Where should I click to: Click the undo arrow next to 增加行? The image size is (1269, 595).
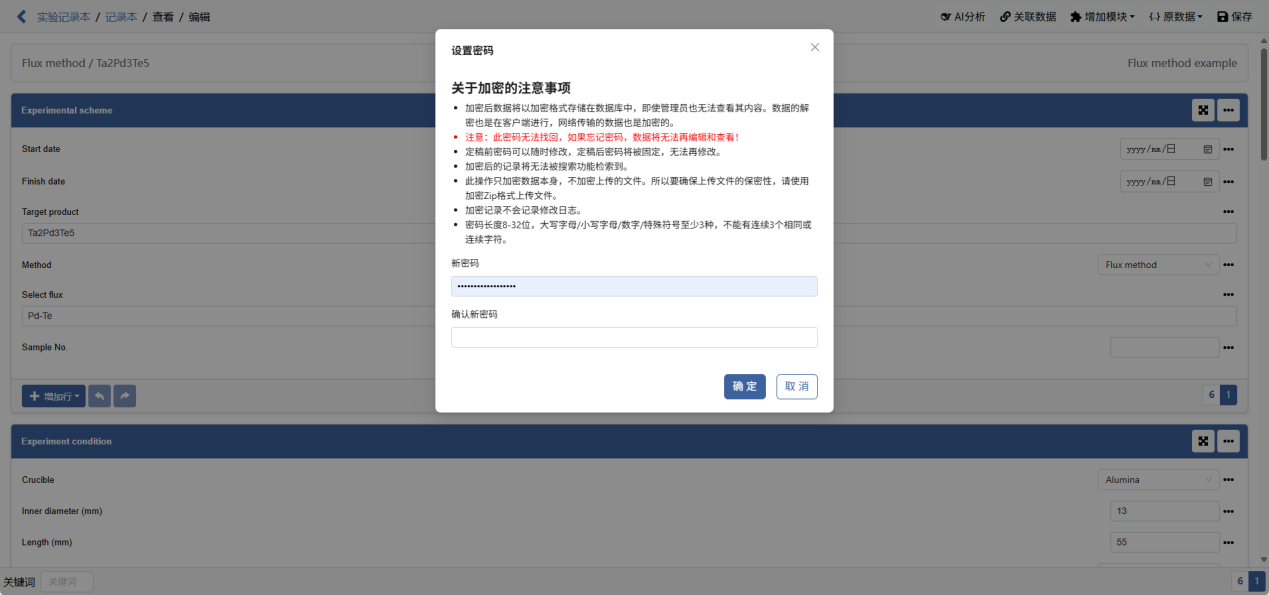click(100, 396)
